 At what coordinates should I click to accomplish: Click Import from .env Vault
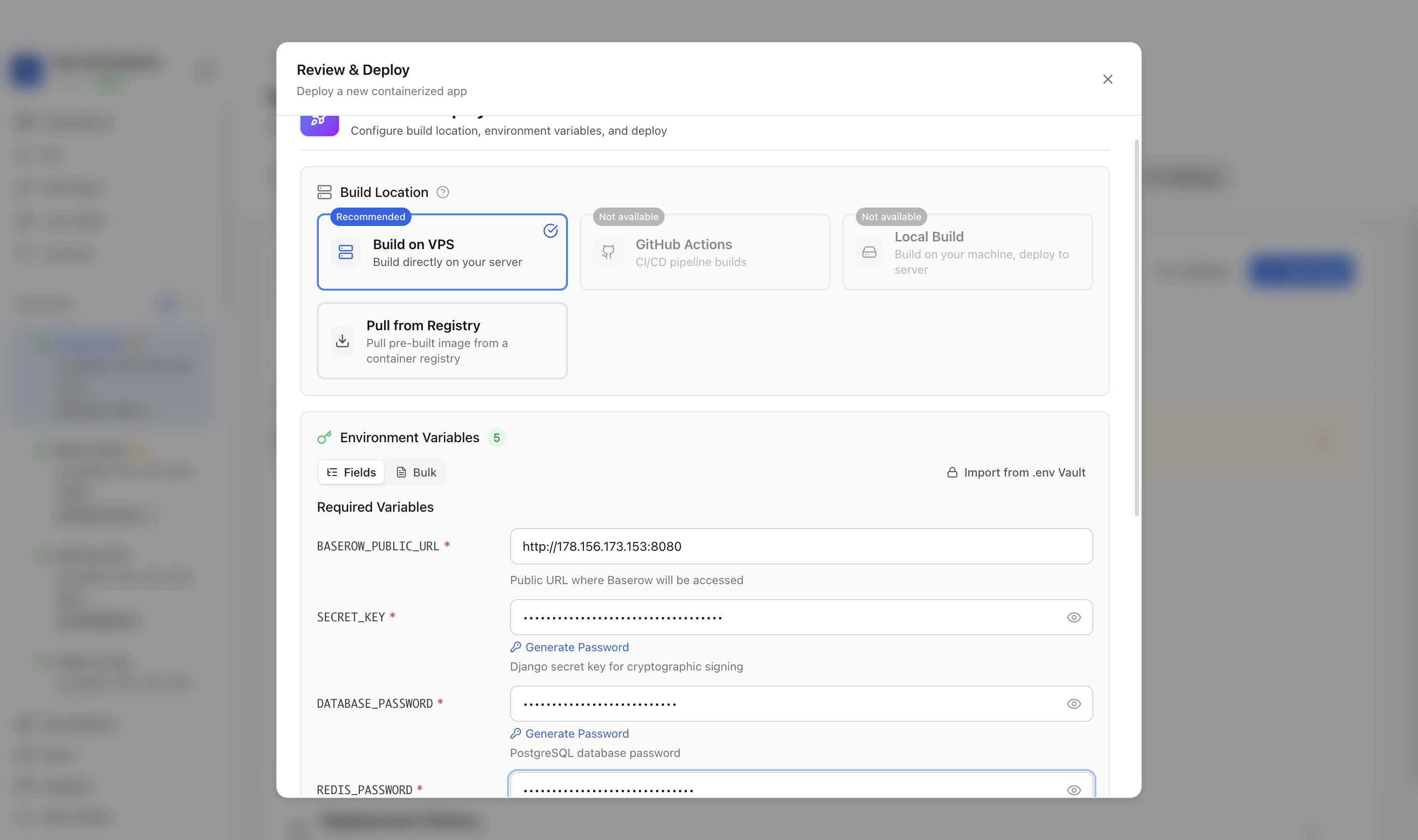[x=1016, y=472]
